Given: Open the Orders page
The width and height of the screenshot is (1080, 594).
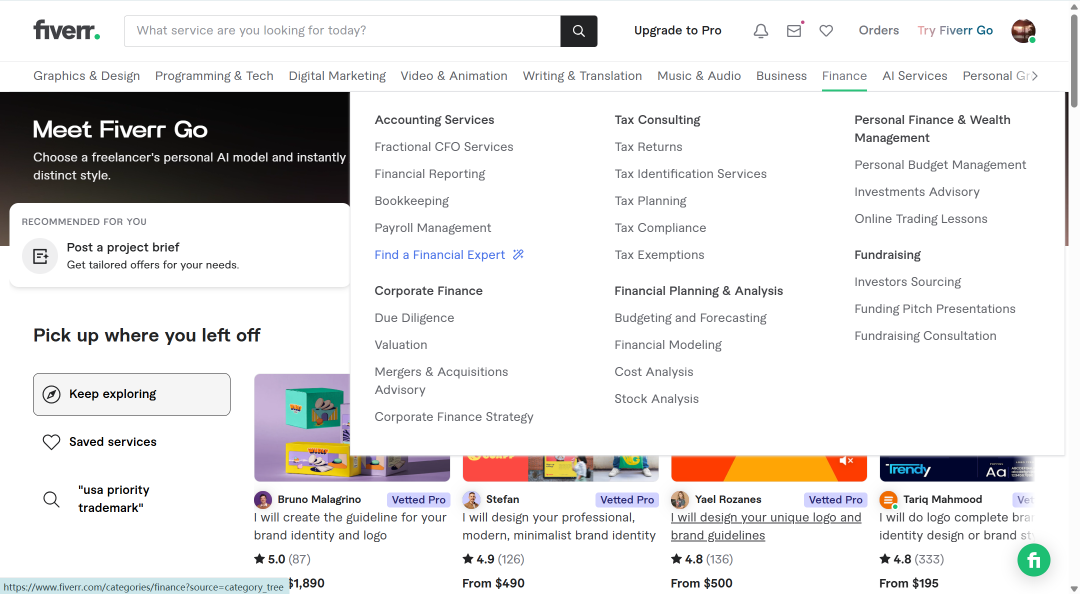Looking at the screenshot, I should coord(879,30).
